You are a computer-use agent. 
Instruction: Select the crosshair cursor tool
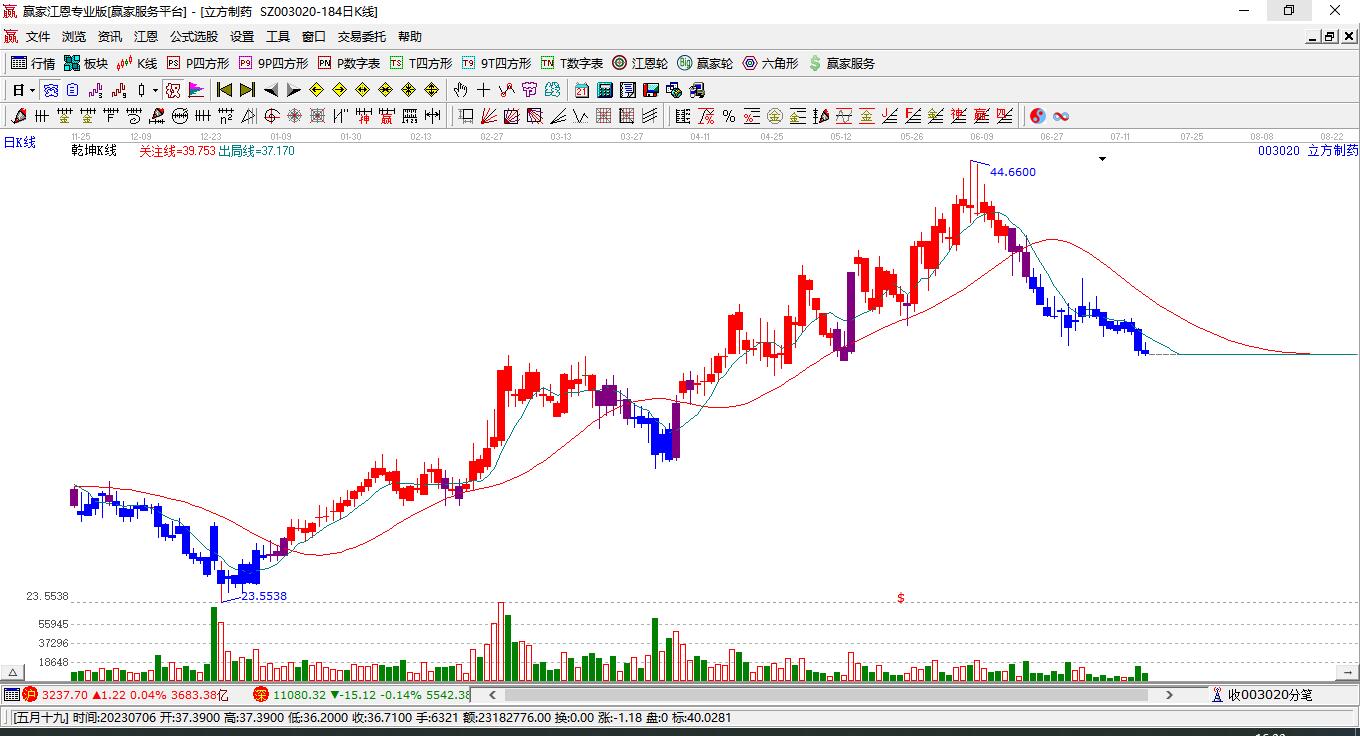tap(484, 90)
